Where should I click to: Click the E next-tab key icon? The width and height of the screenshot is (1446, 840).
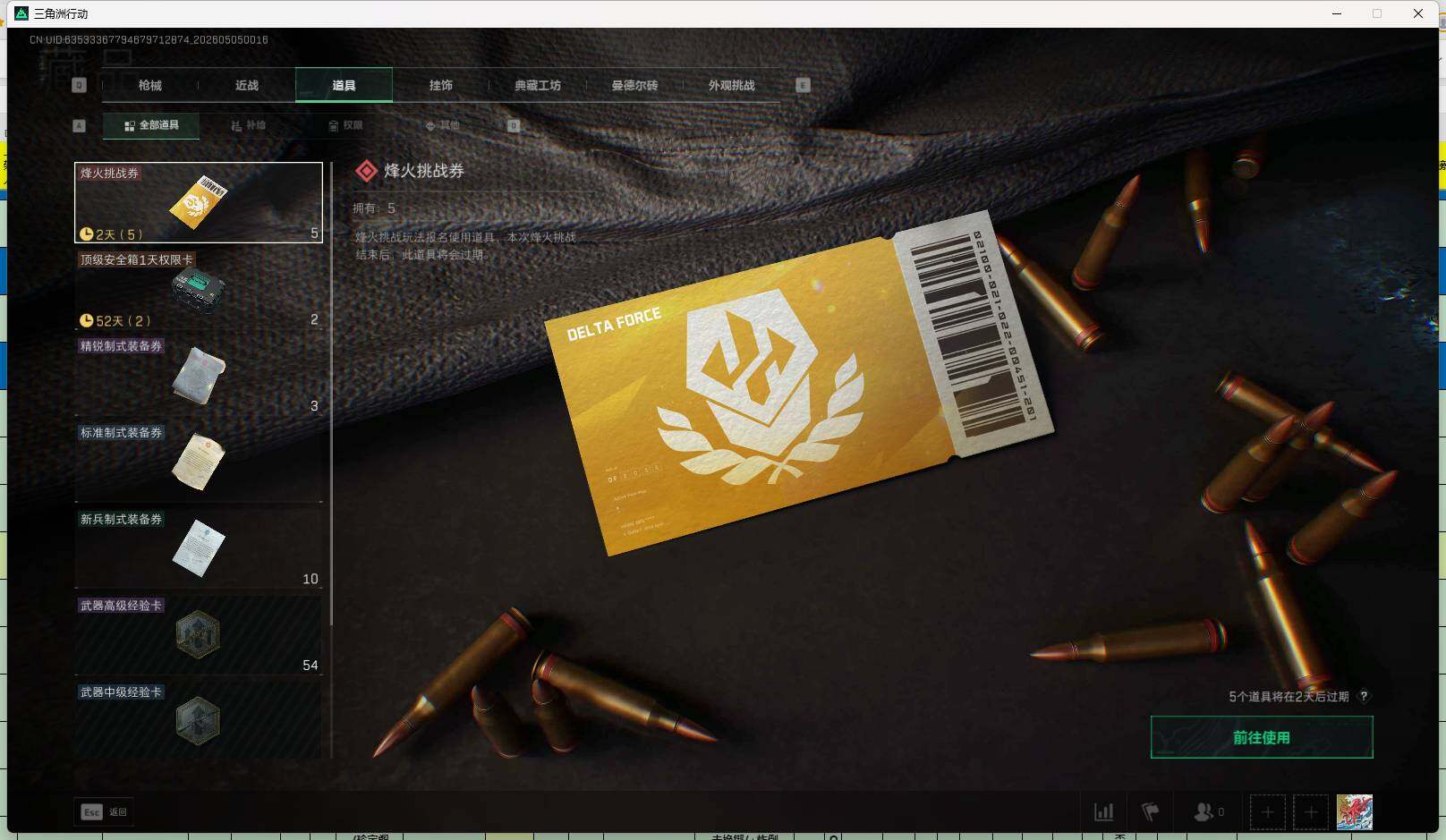[803, 85]
